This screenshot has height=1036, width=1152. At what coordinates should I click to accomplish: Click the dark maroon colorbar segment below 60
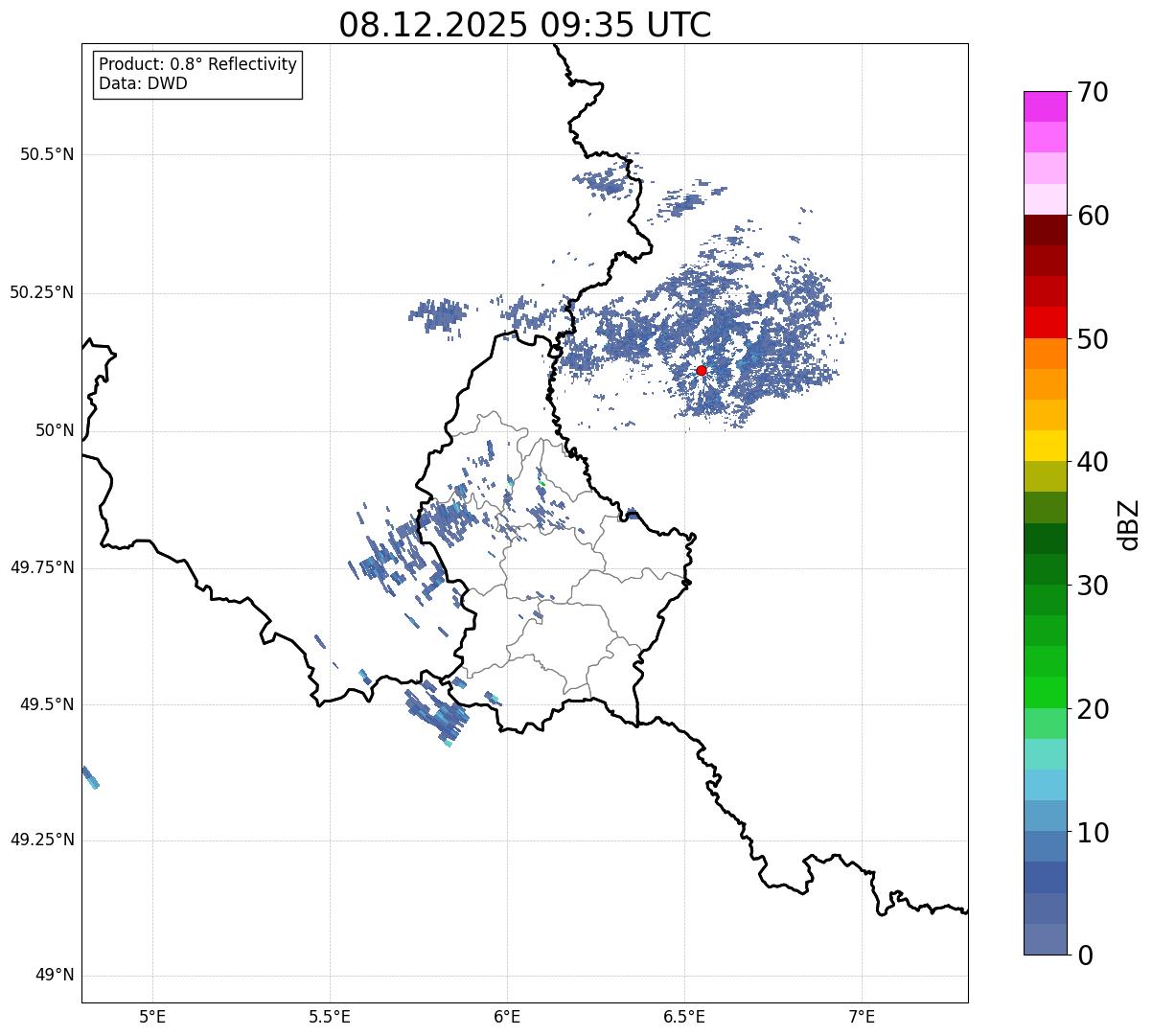pos(1045,230)
